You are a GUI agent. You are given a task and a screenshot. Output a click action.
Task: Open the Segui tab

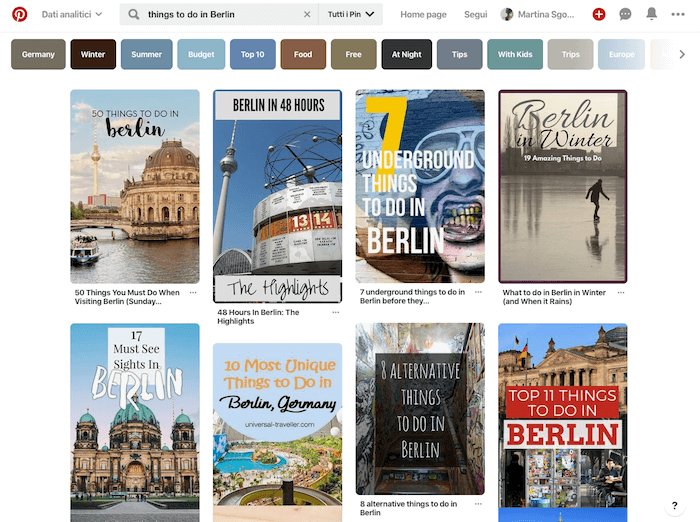click(475, 14)
